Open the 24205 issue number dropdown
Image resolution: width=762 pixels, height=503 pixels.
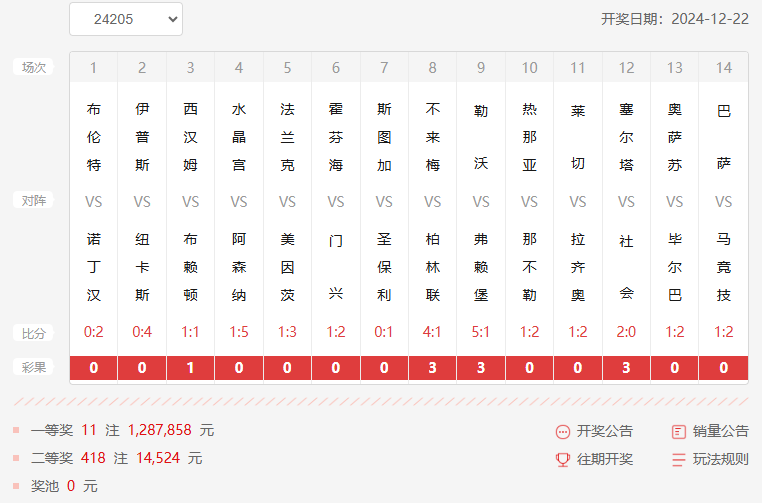tap(126, 19)
